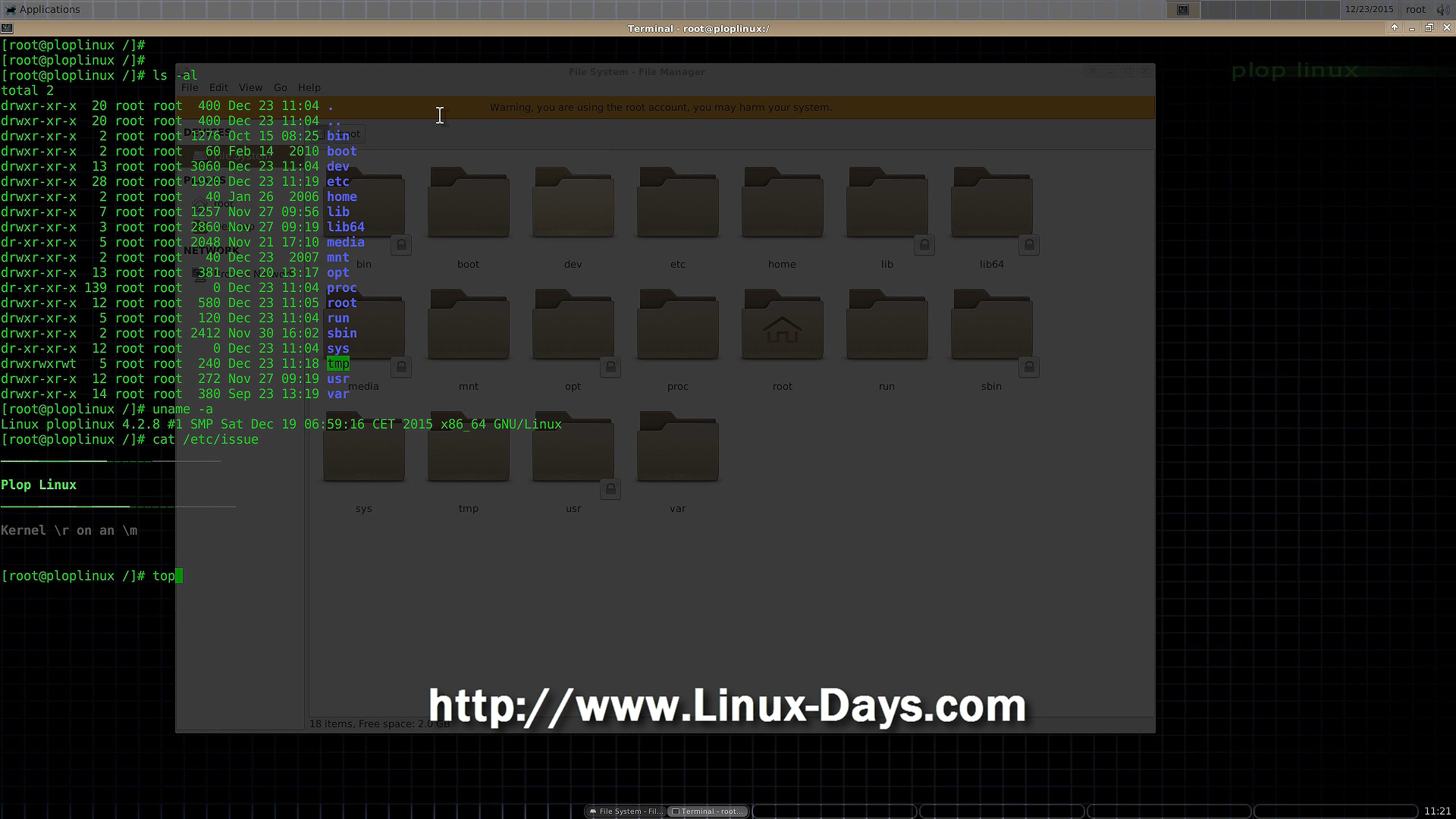Click 'home' in the terminal ls listing

[342, 196]
